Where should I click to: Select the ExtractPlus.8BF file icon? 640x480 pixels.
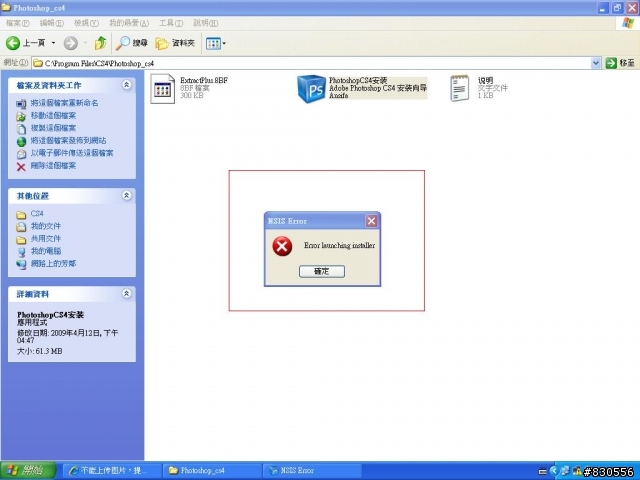tap(162, 89)
